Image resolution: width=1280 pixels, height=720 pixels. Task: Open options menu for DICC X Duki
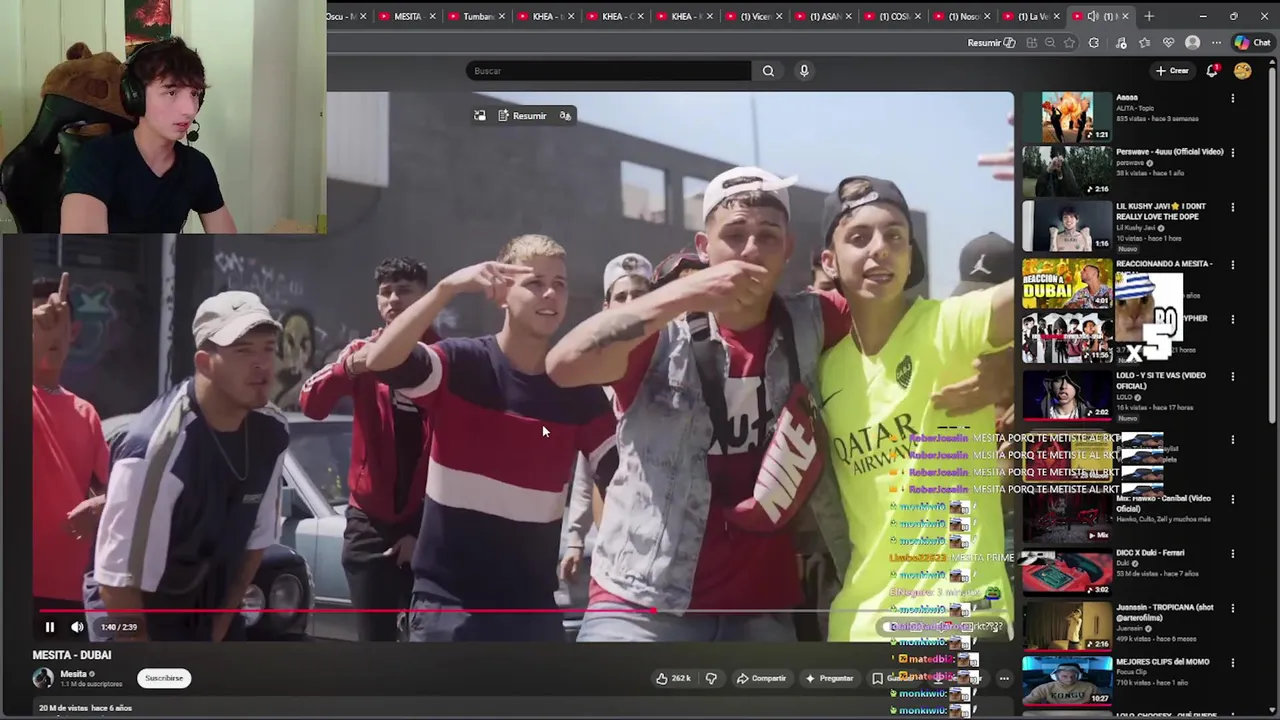coord(1232,554)
